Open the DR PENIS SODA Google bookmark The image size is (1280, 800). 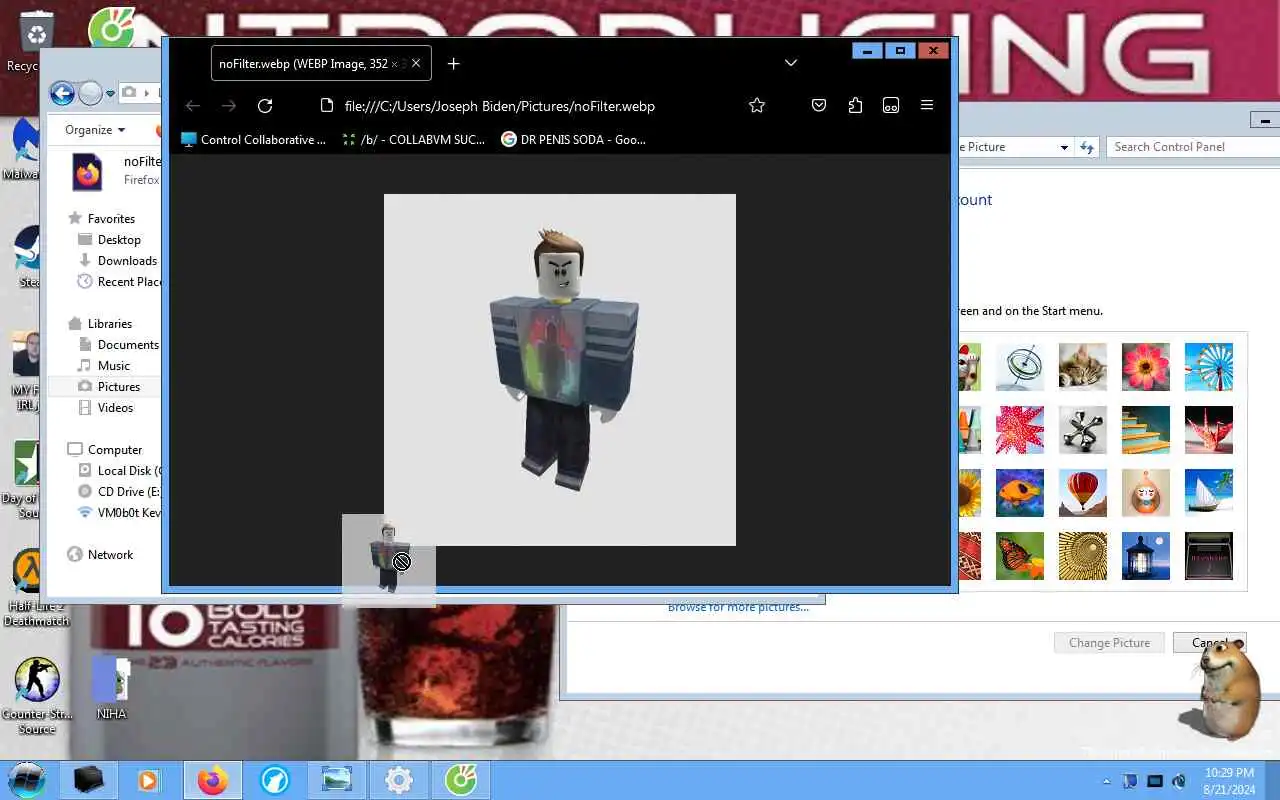click(x=574, y=140)
